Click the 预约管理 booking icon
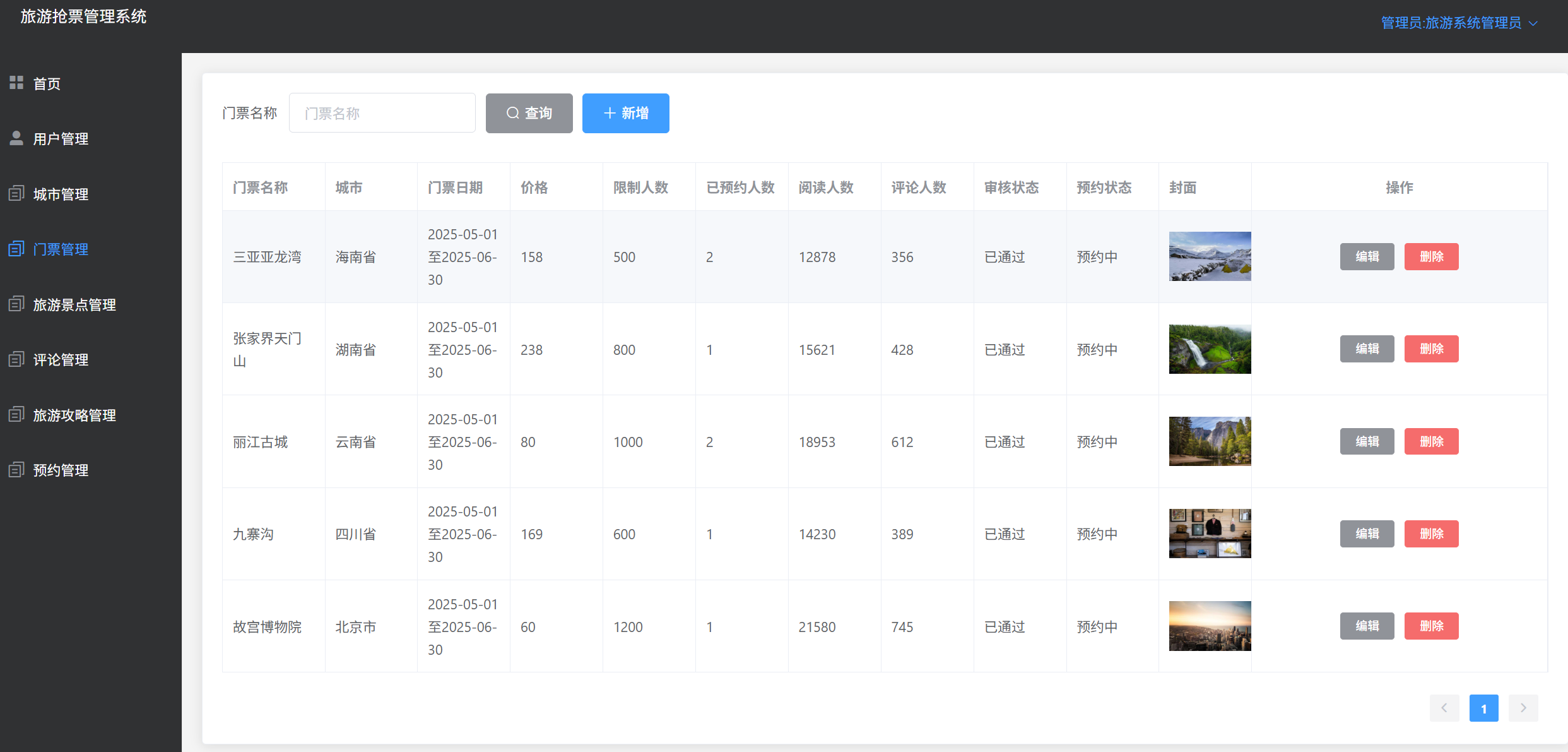Image resolution: width=1568 pixels, height=752 pixels. click(16, 470)
